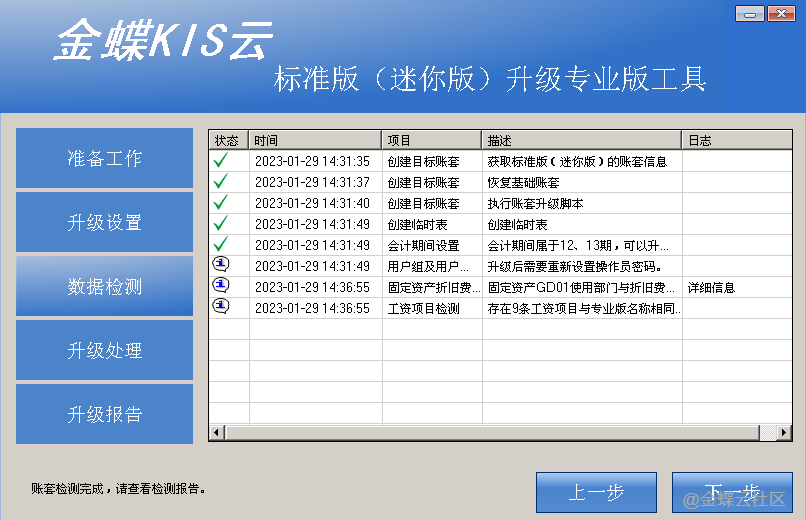
Task: Click green checkmark for 恢复基础账套 row
Action: point(221,181)
